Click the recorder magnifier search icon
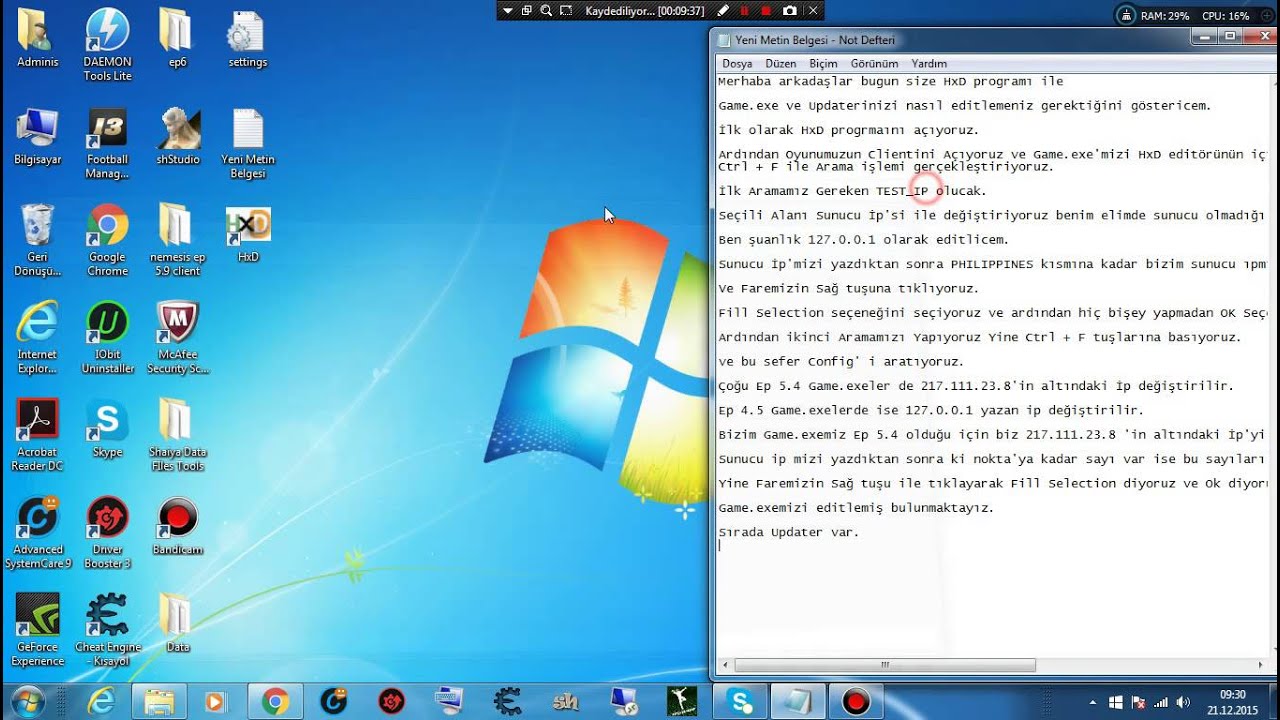Screen dimensions: 1280x720 pos(546,11)
